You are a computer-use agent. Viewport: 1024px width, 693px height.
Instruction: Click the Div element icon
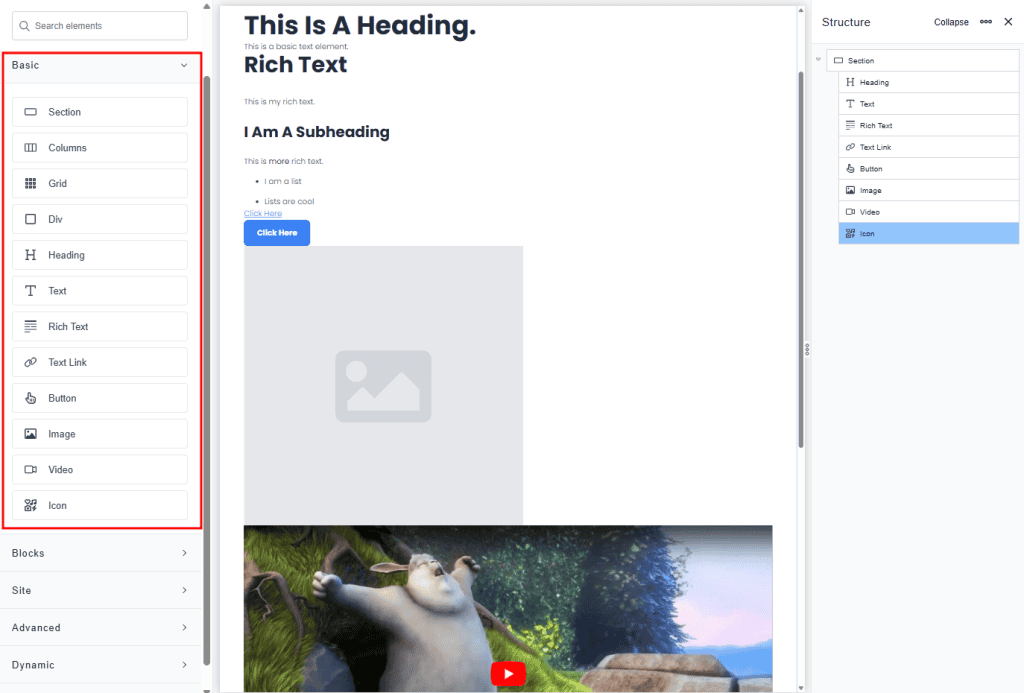(31, 219)
